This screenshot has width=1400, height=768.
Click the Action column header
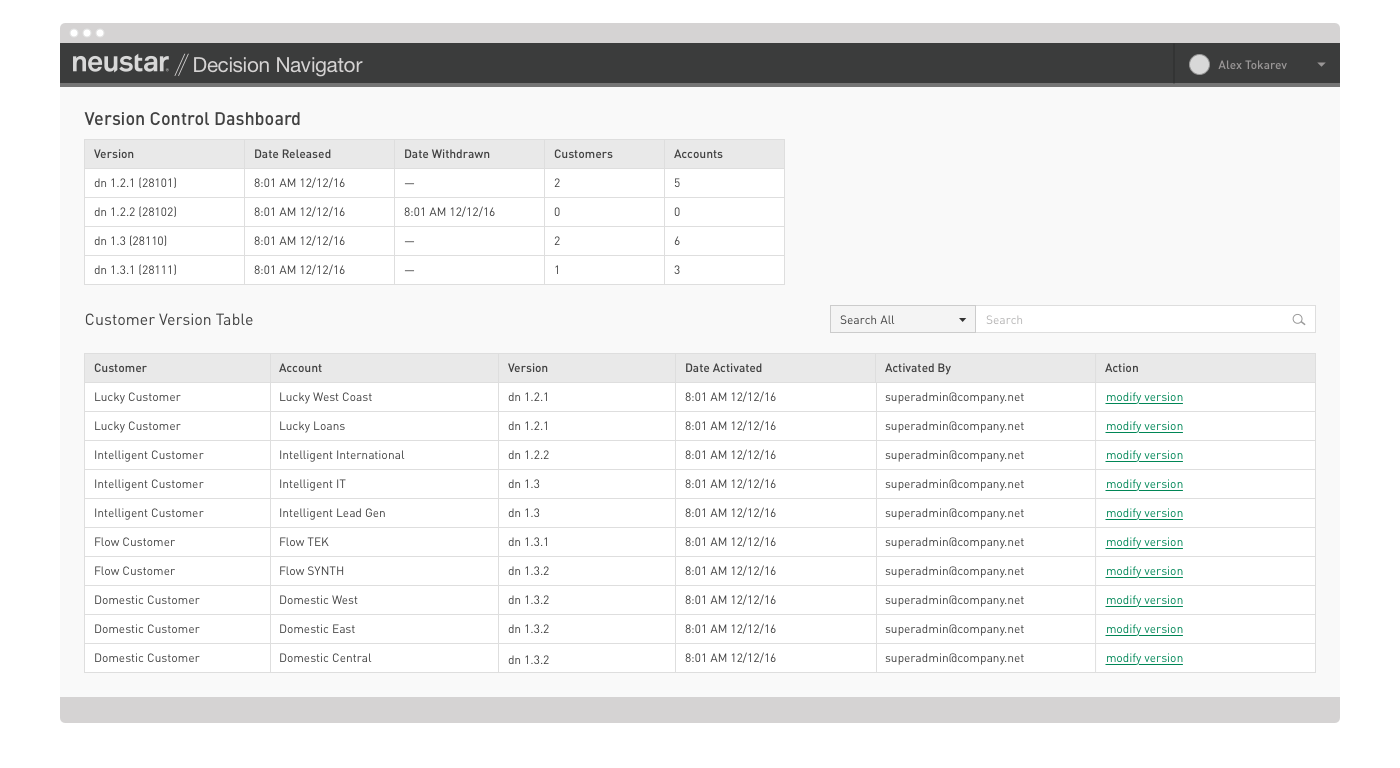(1205, 368)
